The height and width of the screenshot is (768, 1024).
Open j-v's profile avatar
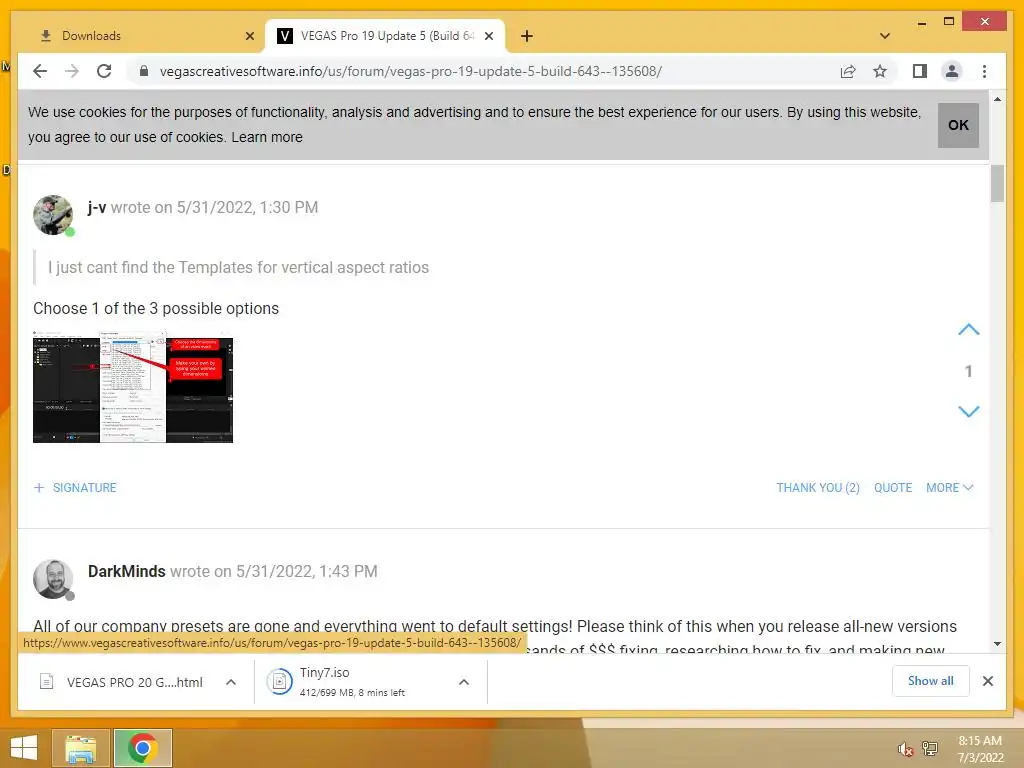pos(53,215)
